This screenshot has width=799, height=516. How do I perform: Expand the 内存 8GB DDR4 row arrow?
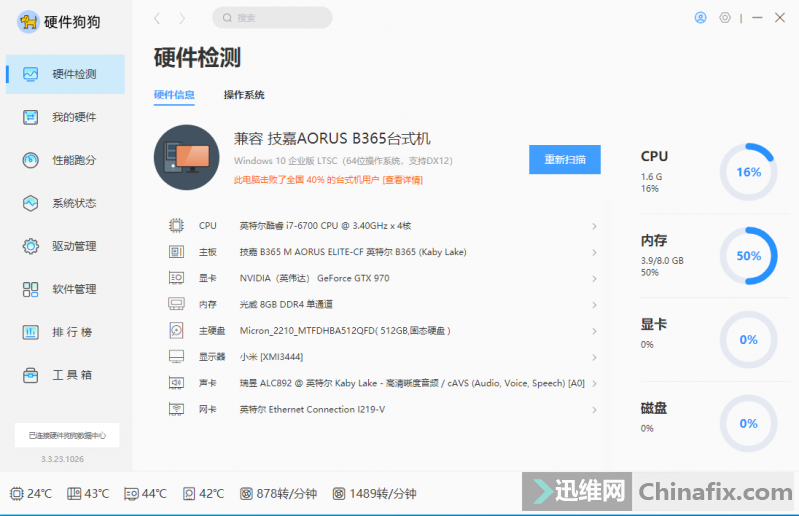tap(594, 305)
